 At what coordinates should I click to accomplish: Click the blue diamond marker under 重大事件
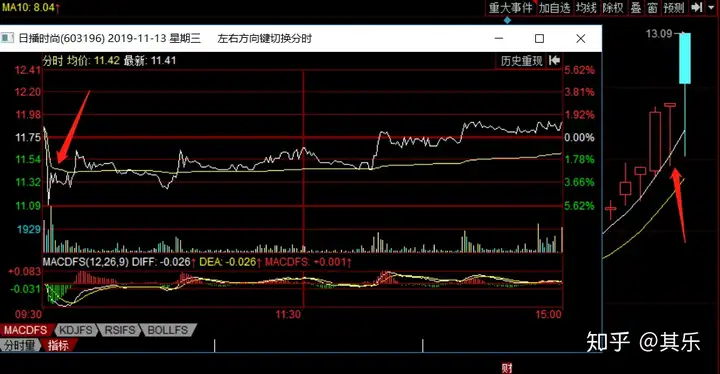coord(507,20)
